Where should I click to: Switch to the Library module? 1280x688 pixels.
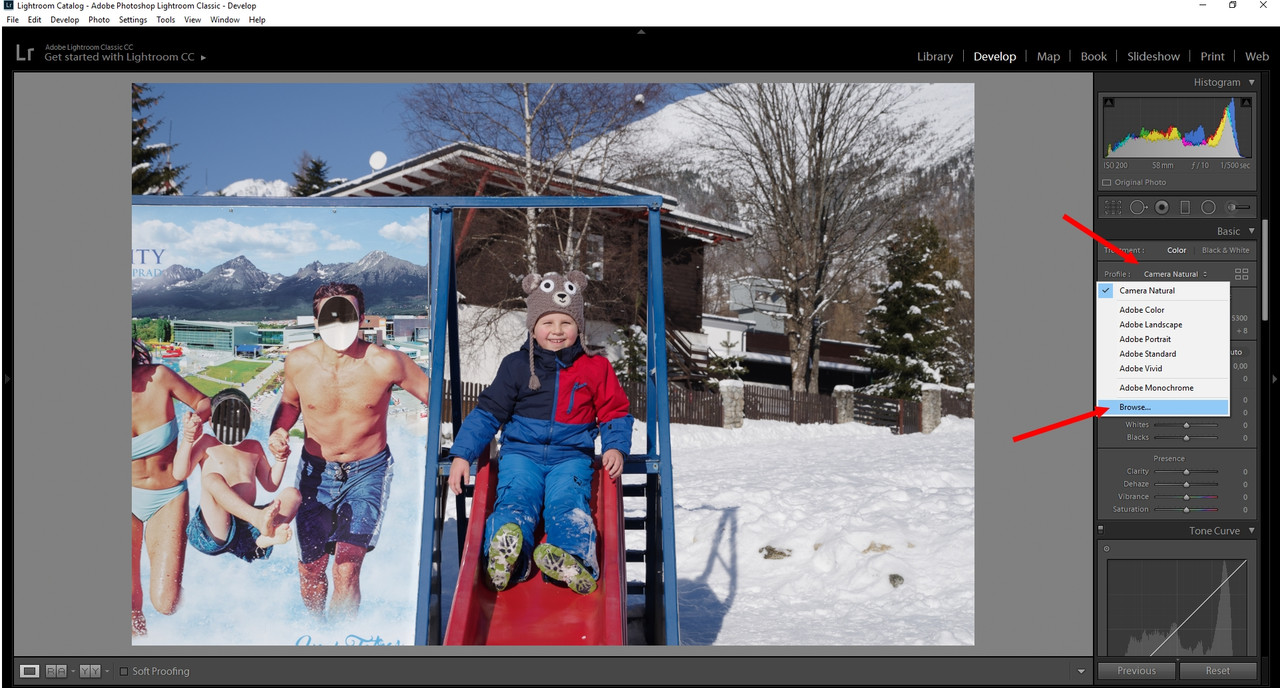point(935,56)
